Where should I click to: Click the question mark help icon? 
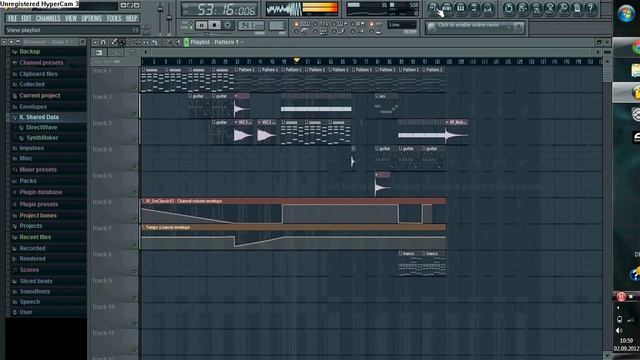pos(591,8)
